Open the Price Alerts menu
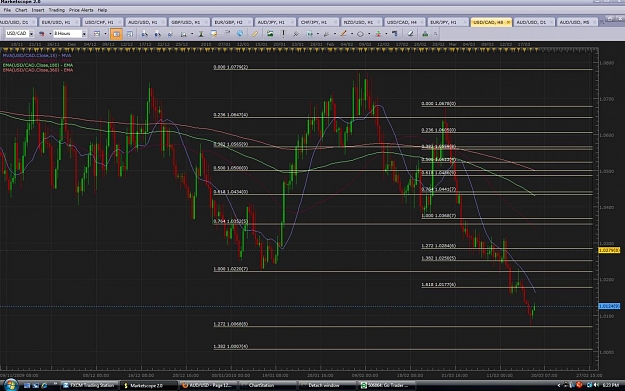Viewport: 625px width, 391px height. pos(81,10)
